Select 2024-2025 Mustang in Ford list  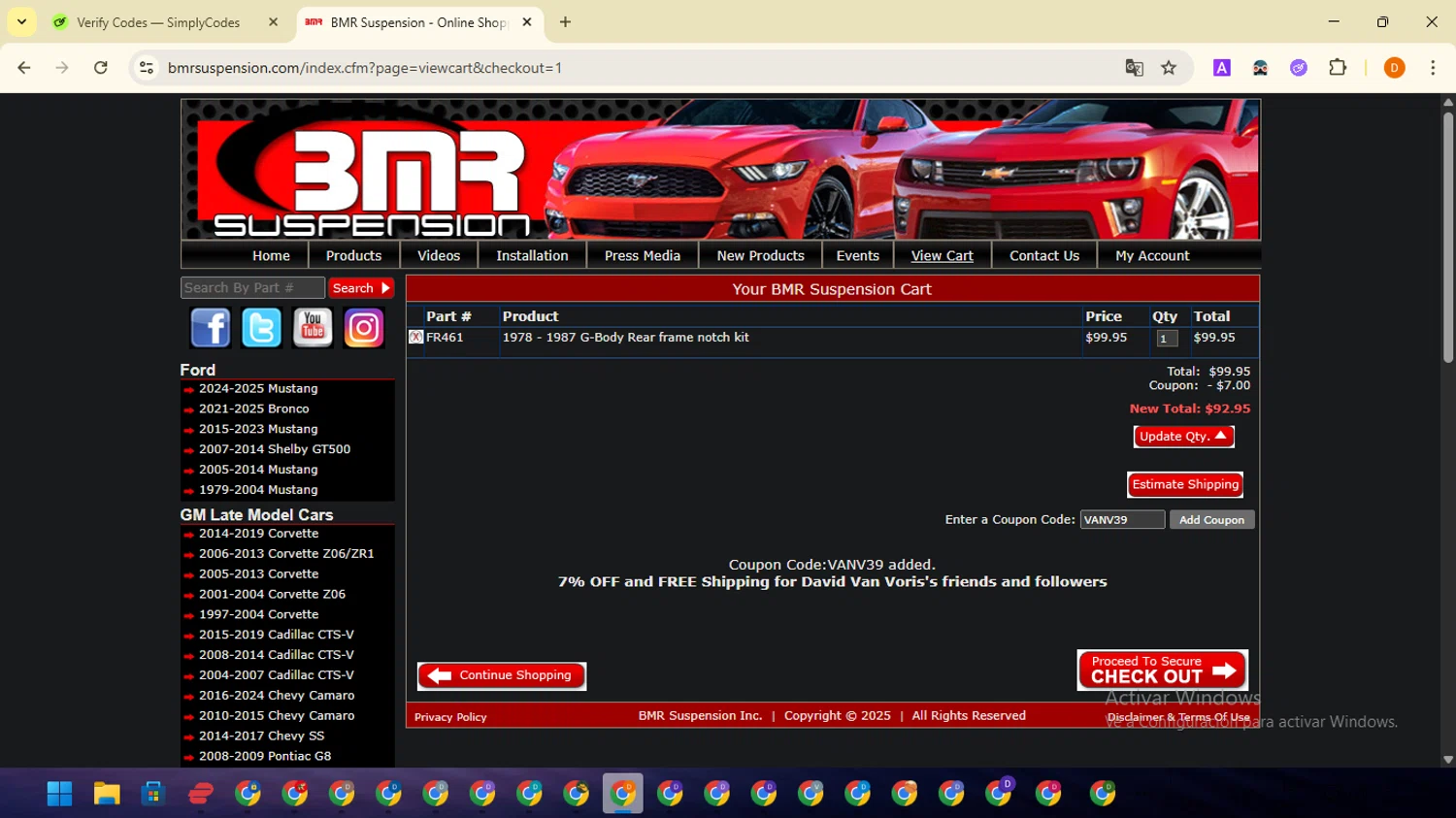pyautogui.click(x=258, y=388)
